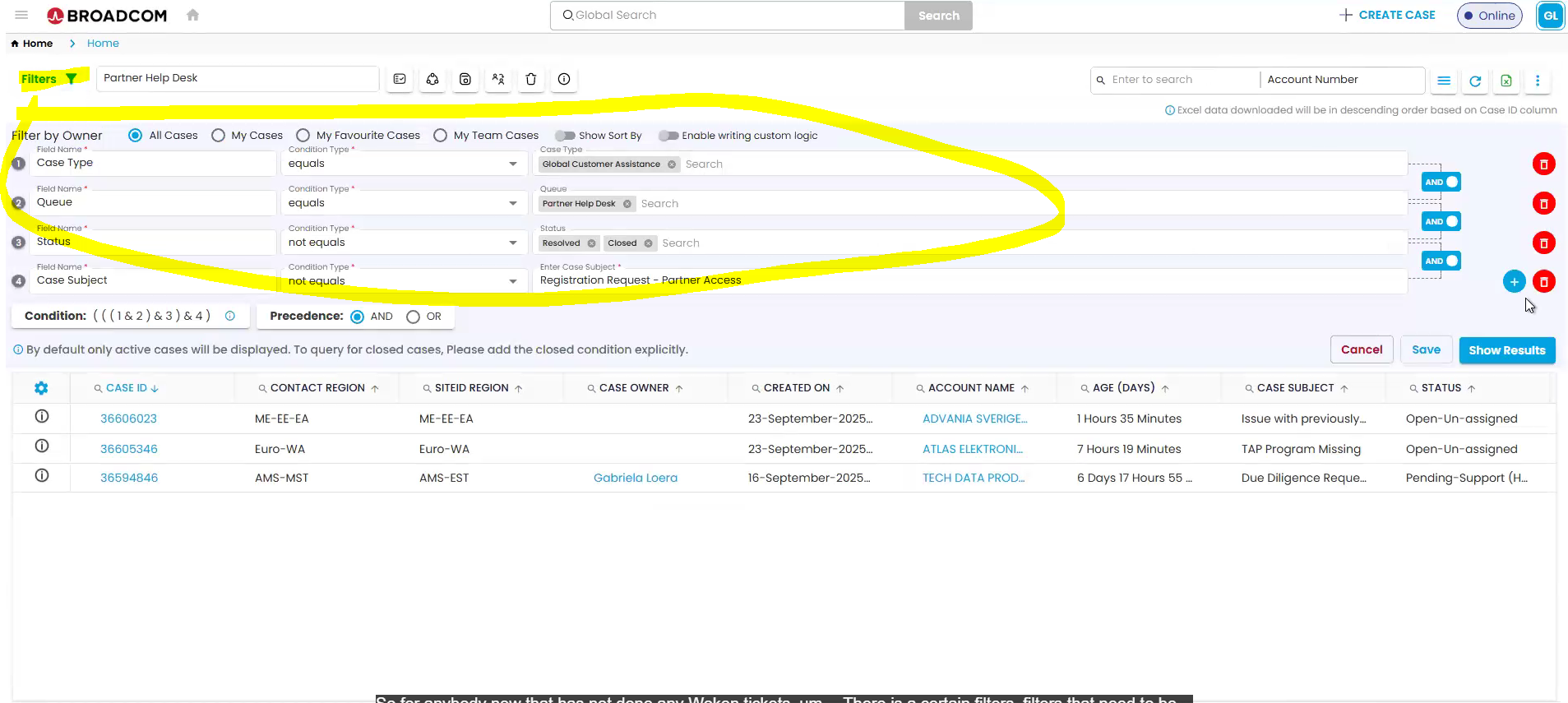This screenshot has width=1568, height=703.
Task: Open the Account Number search-by dropdown
Action: [1341, 80]
